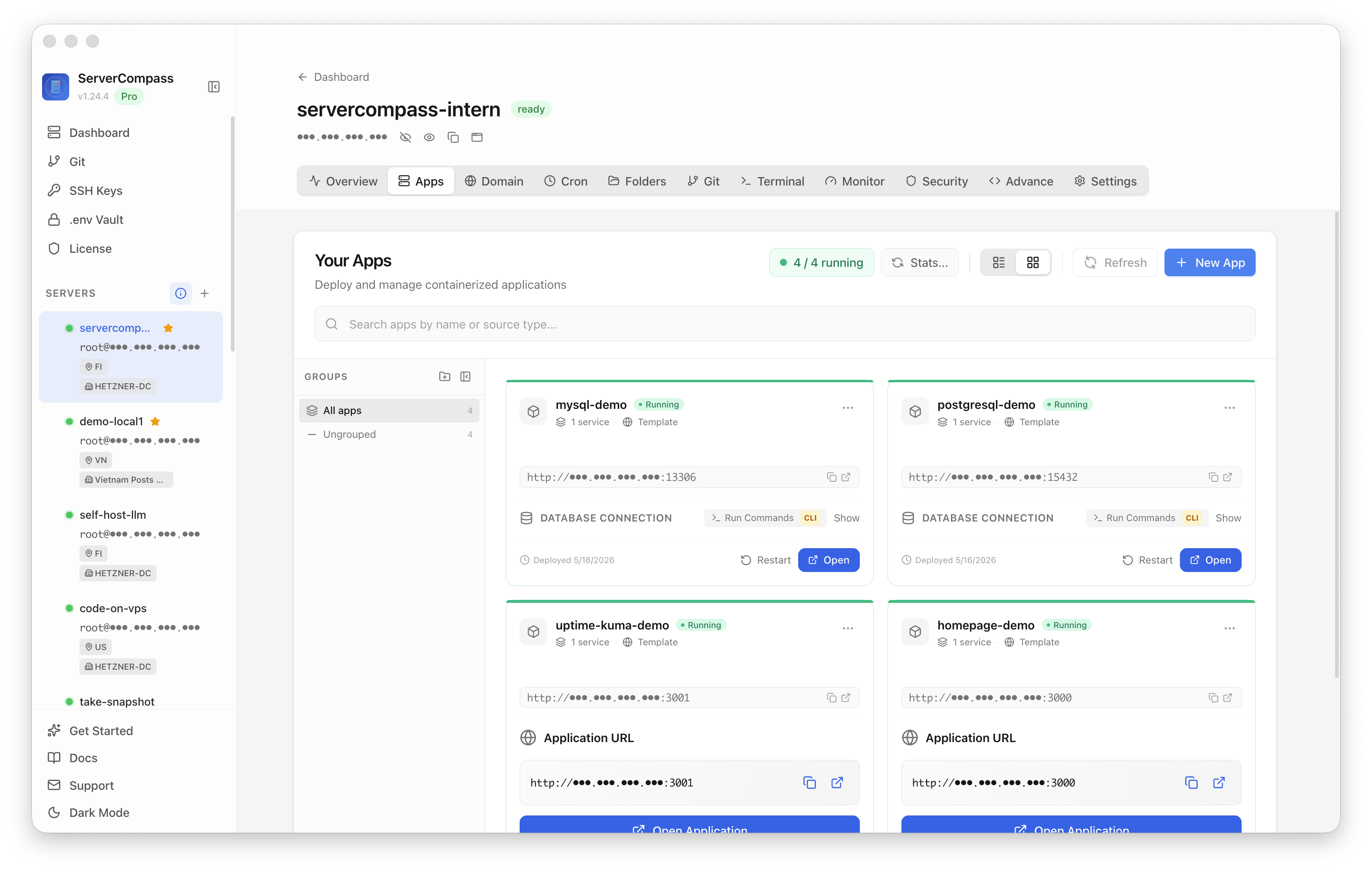Go back to Dashboard via arrow link
Viewport: 1372px width, 872px height.
(333, 77)
